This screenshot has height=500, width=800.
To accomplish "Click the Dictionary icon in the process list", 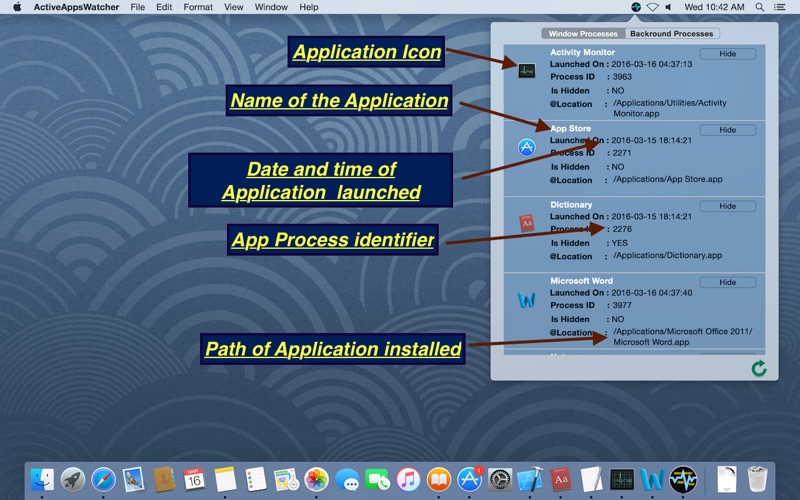I will pyautogui.click(x=527, y=223).
